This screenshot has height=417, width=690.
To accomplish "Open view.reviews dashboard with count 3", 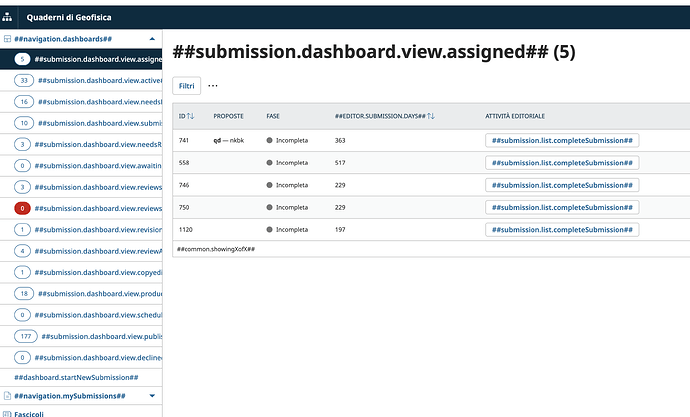I will coord(81,187).
